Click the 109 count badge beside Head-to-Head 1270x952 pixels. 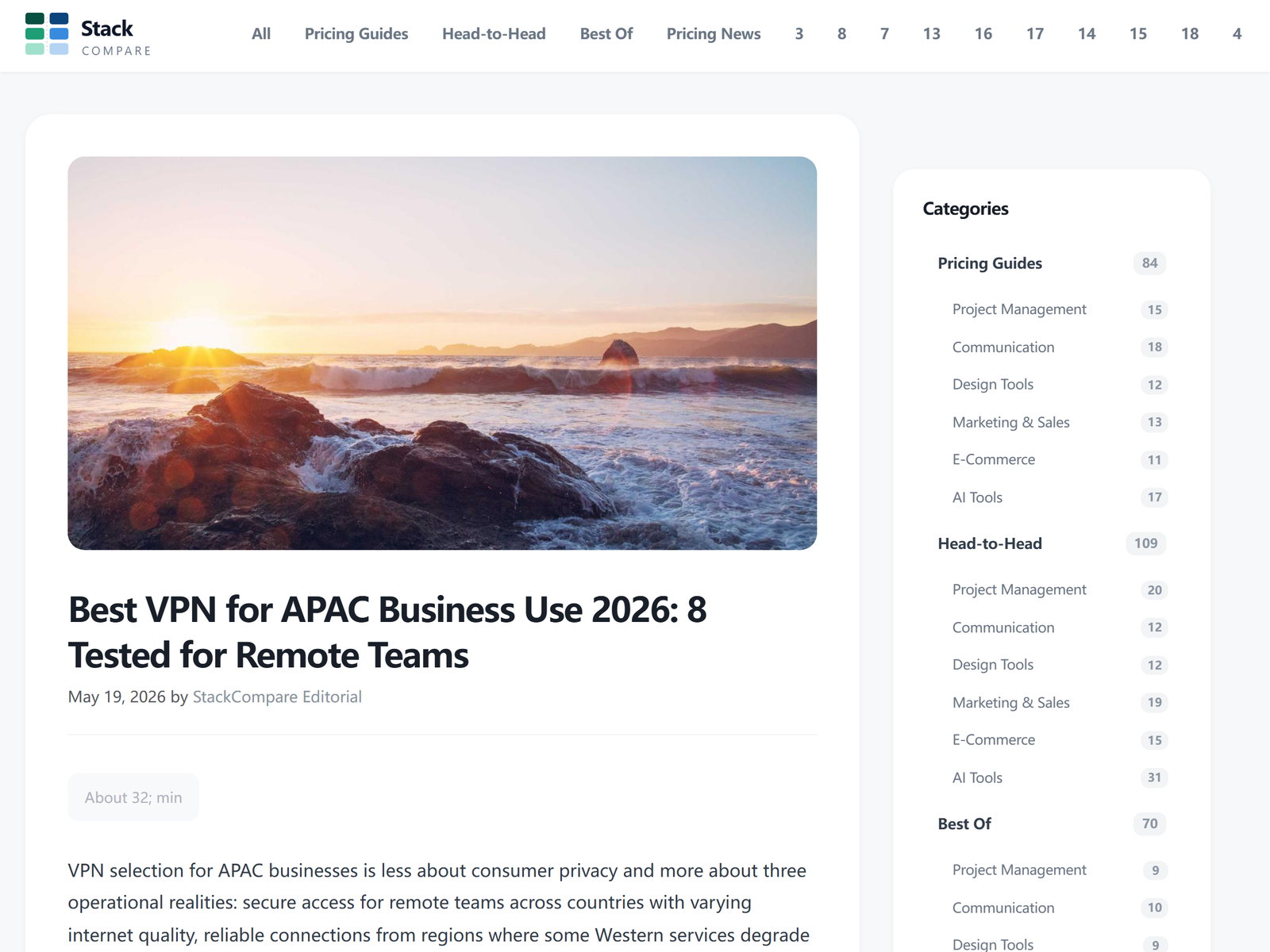click(1146, 543)
